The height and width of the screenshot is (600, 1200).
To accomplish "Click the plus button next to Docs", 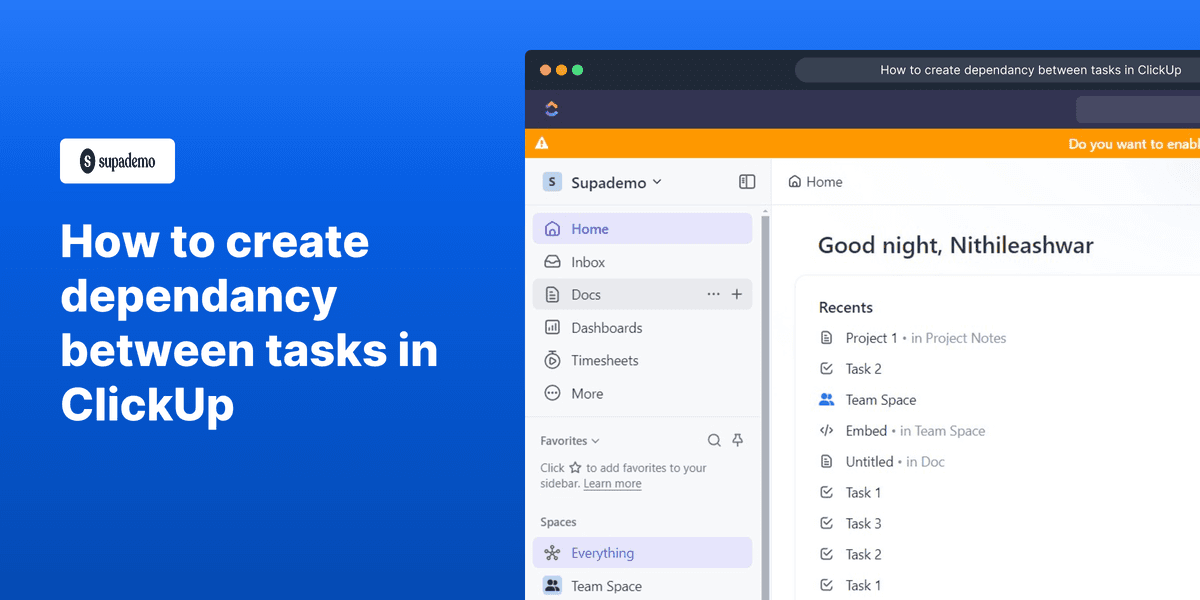I will [737, 294].
